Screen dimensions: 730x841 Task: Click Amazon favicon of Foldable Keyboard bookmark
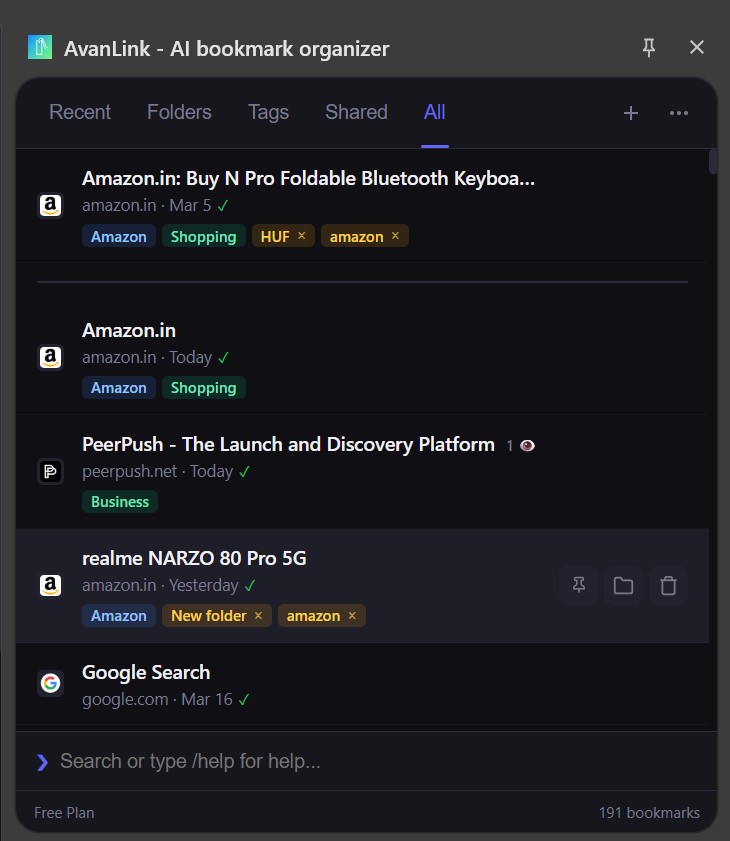[50, 205]
